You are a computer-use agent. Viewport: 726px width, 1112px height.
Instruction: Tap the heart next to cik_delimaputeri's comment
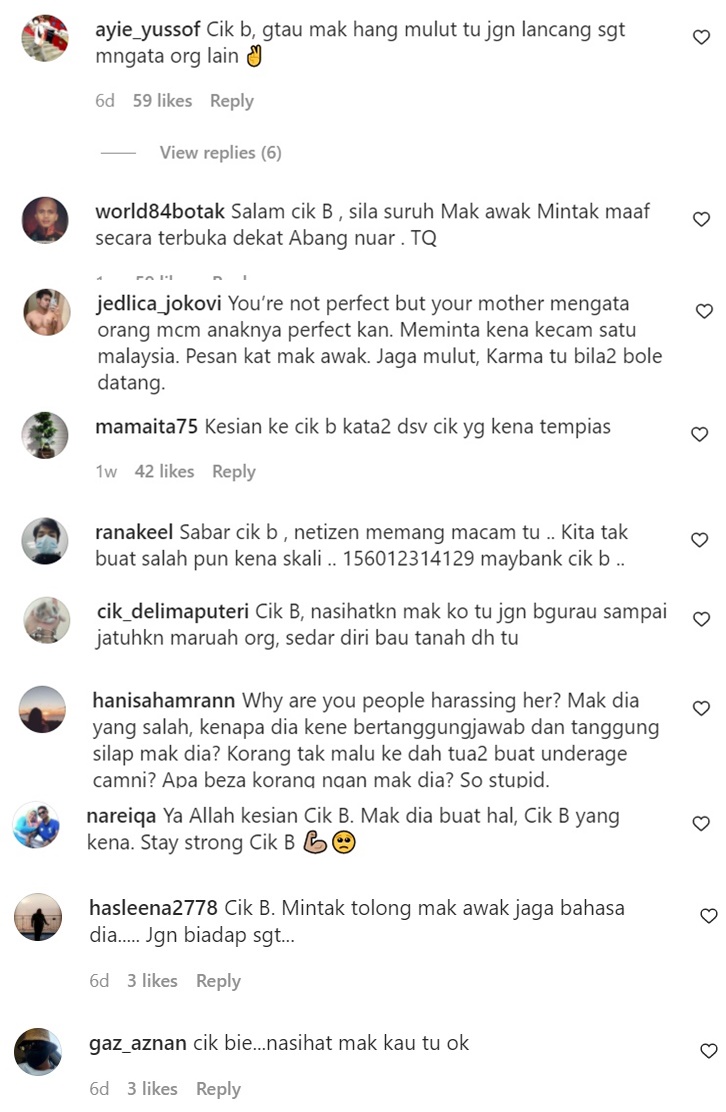point(702,619)
